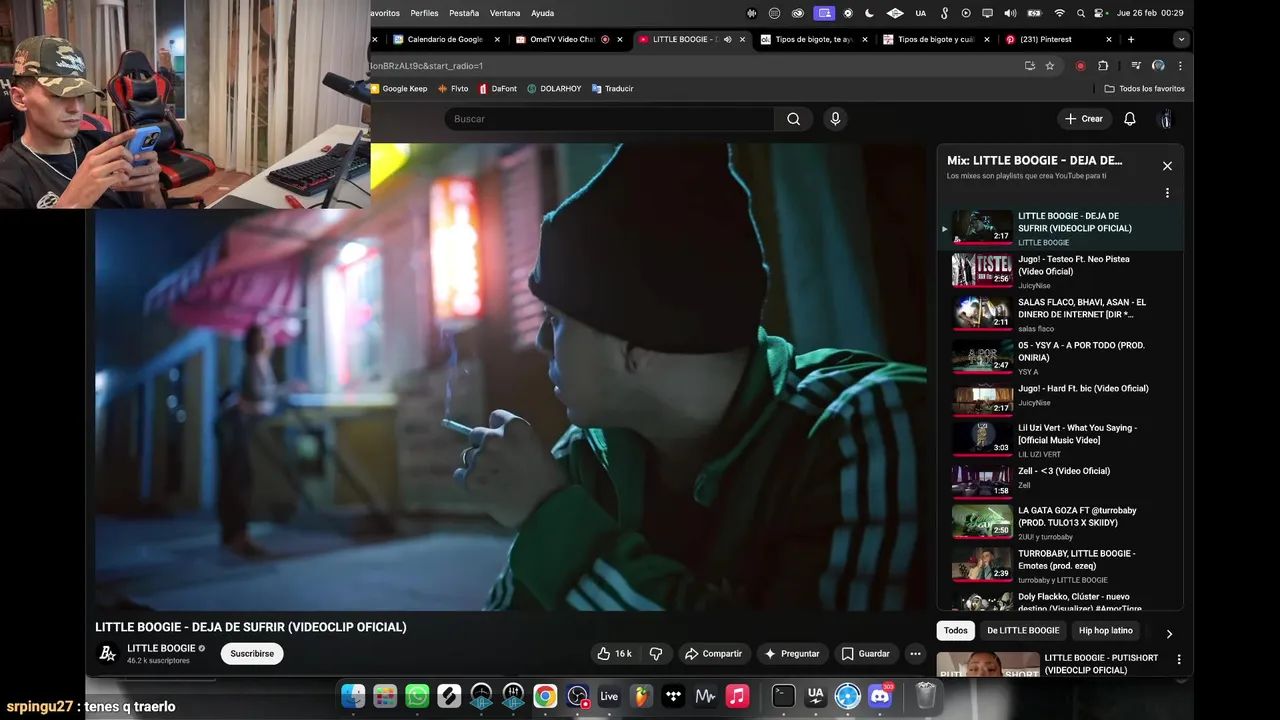The height and width of the screenshot is (720, 1280).
Task: Click the Suscribirse button
Action: point(252,654)
